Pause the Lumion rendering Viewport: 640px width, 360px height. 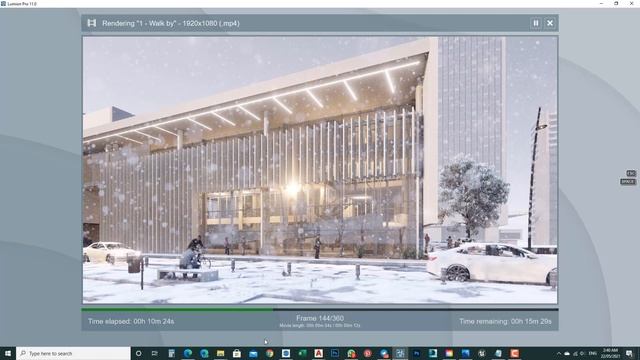[x=536, y=23]
